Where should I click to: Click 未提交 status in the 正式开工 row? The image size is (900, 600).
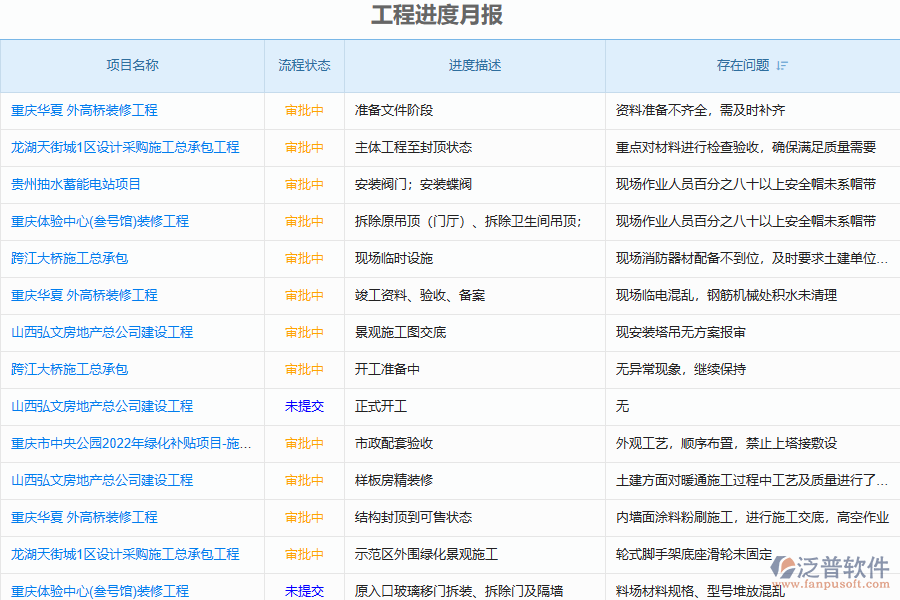[304, 406]
